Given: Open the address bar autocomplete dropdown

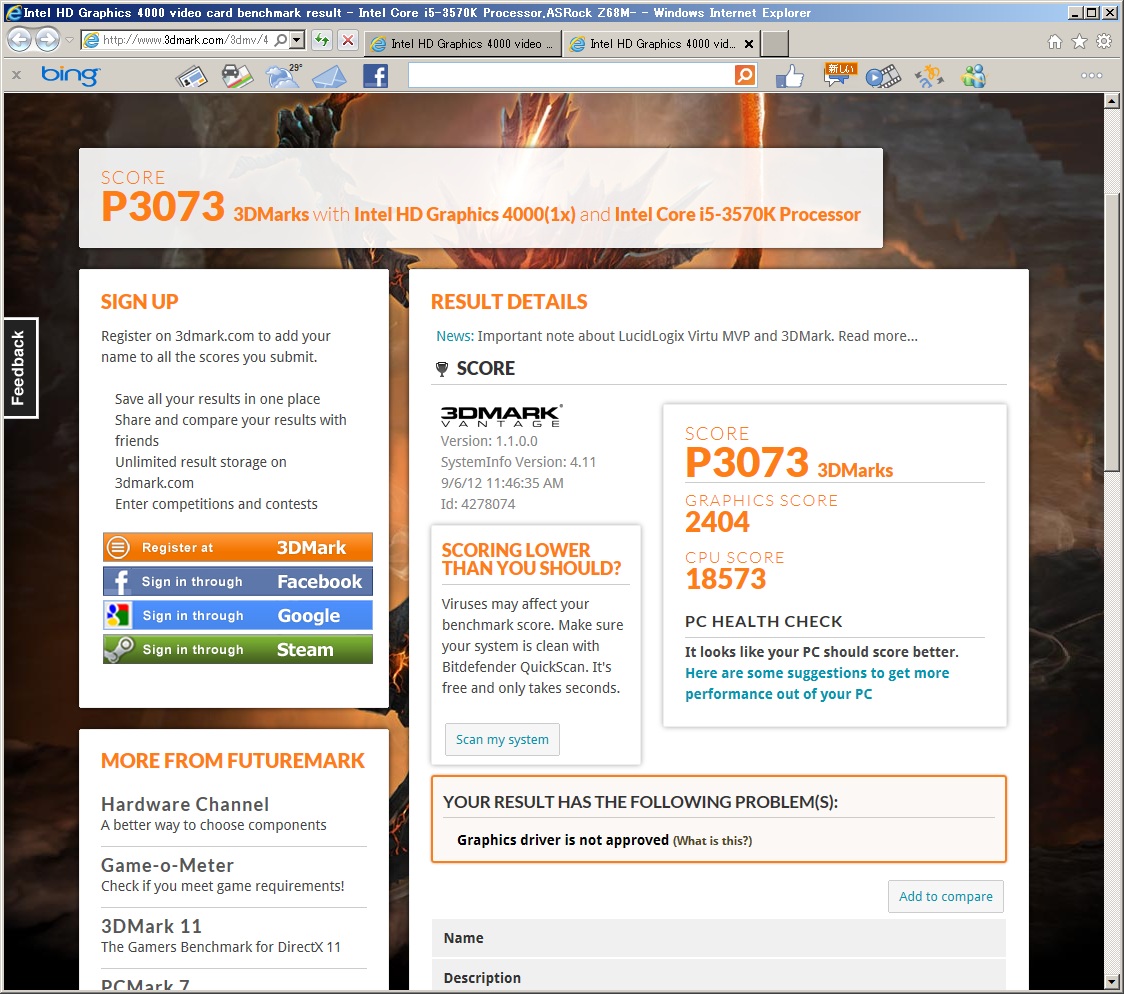Looking at the screenshot, I should tap(297, 40).
